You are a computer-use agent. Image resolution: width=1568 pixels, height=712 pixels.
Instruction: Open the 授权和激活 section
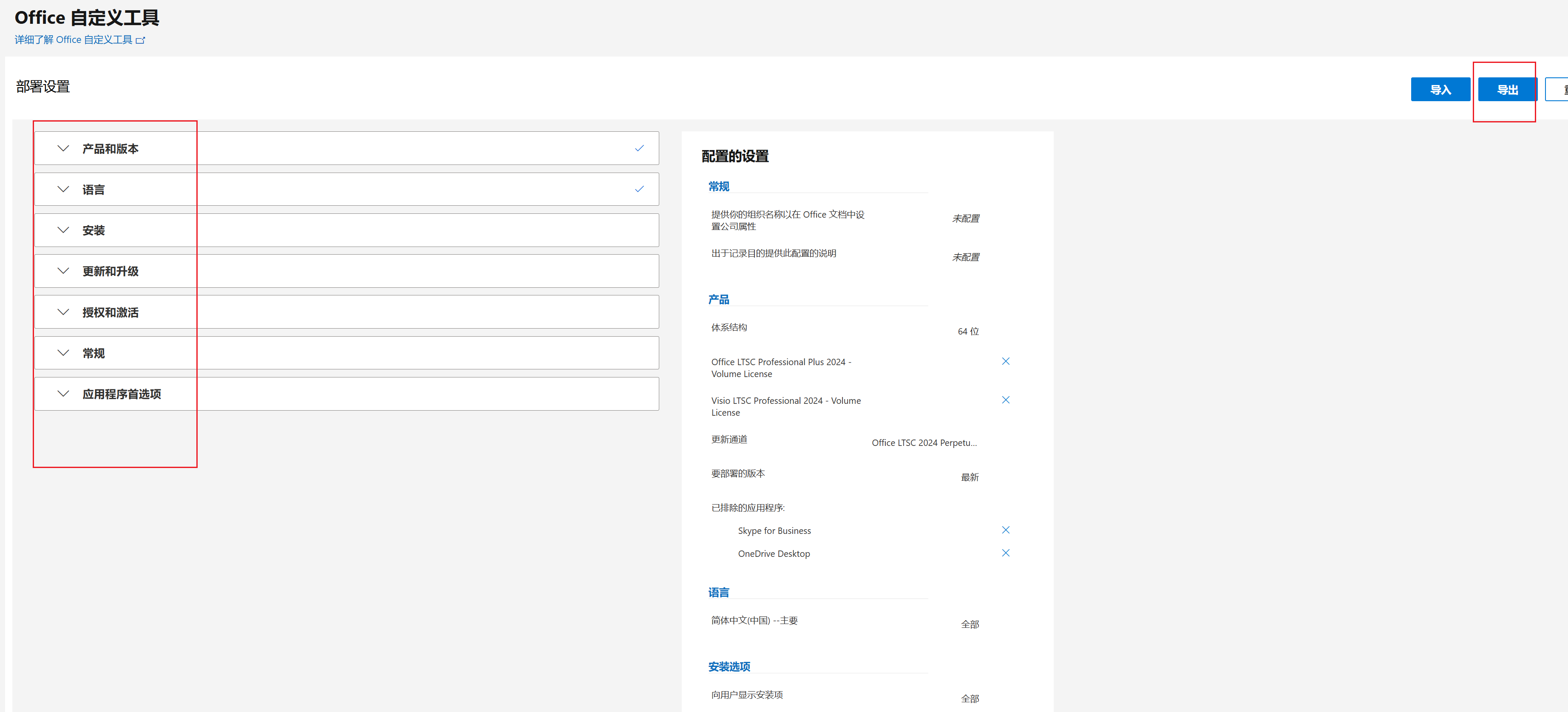pyautogui.click(x=110, y=312)
